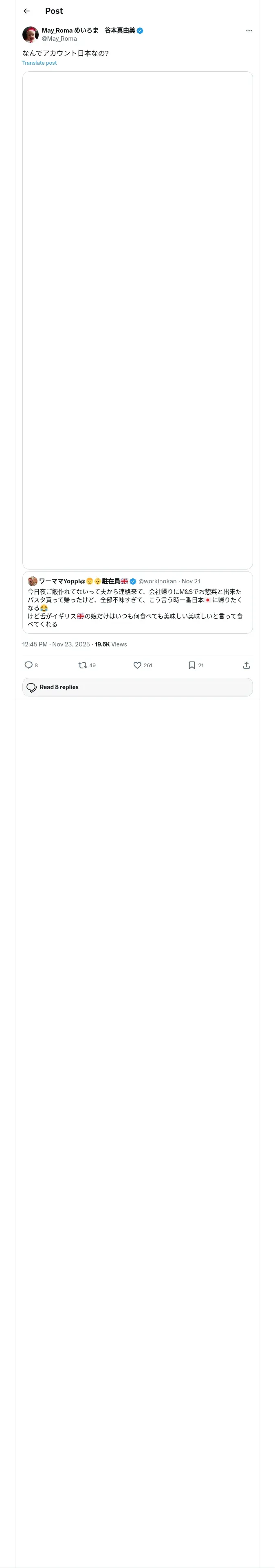Open Read 8 replies button

click(x=138, y=687)
